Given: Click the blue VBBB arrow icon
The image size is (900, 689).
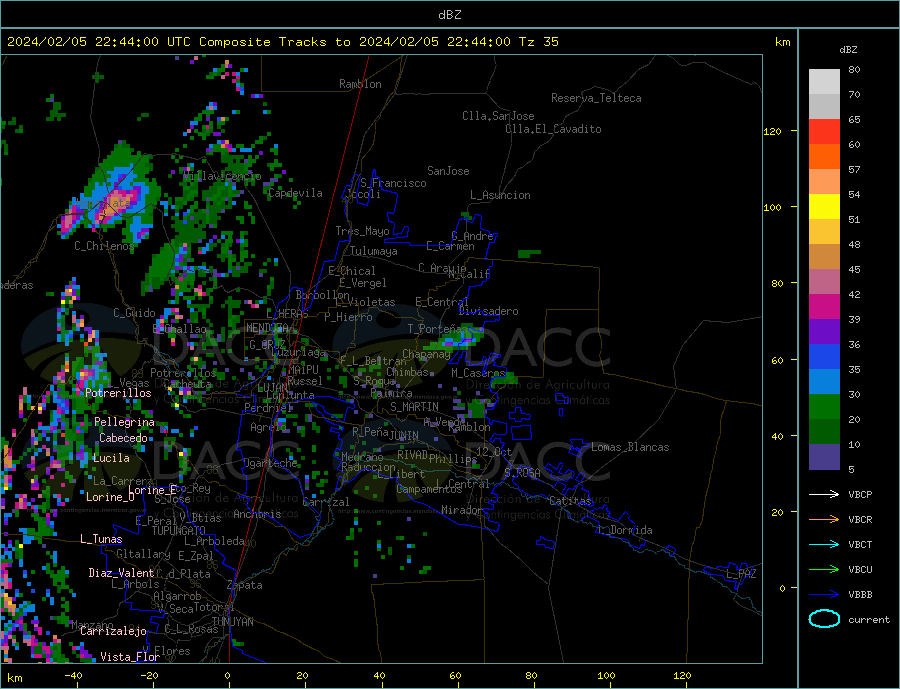Looking at the screenshot, I should pos(824,594).
